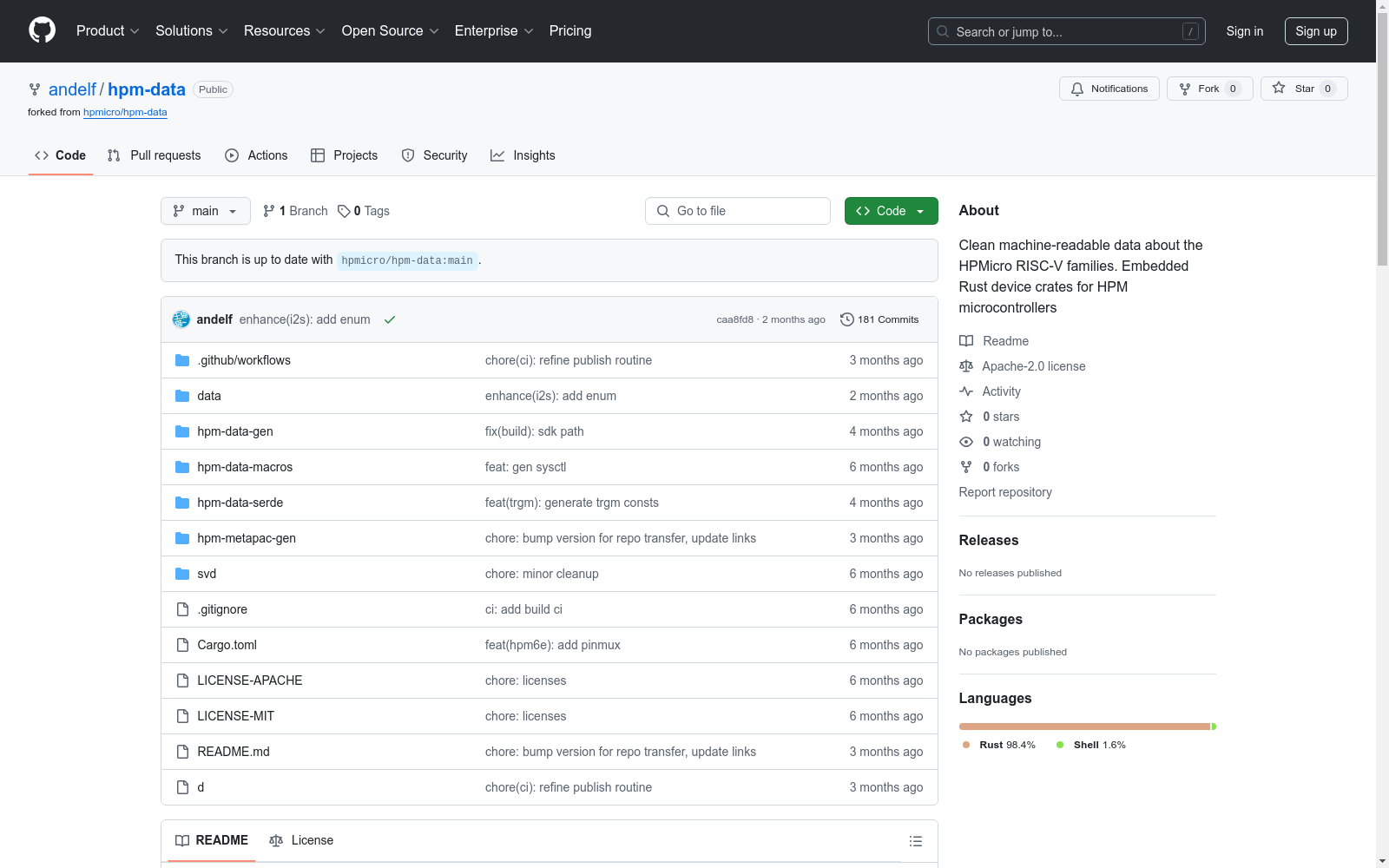Screen dimensions: 1389x868
Task: Open the hpm-data-serde folder
Action: pyautogui.click(x=240, y=503)
